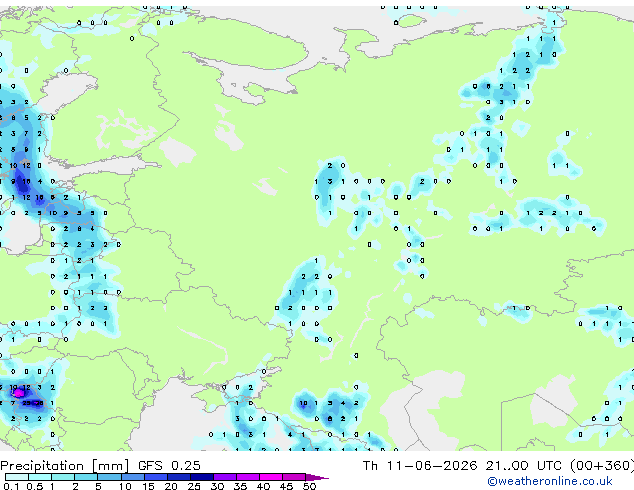The image size is (634, 490).
Task: Click the '0.1' legend scale label
Action: pos(11,486)
